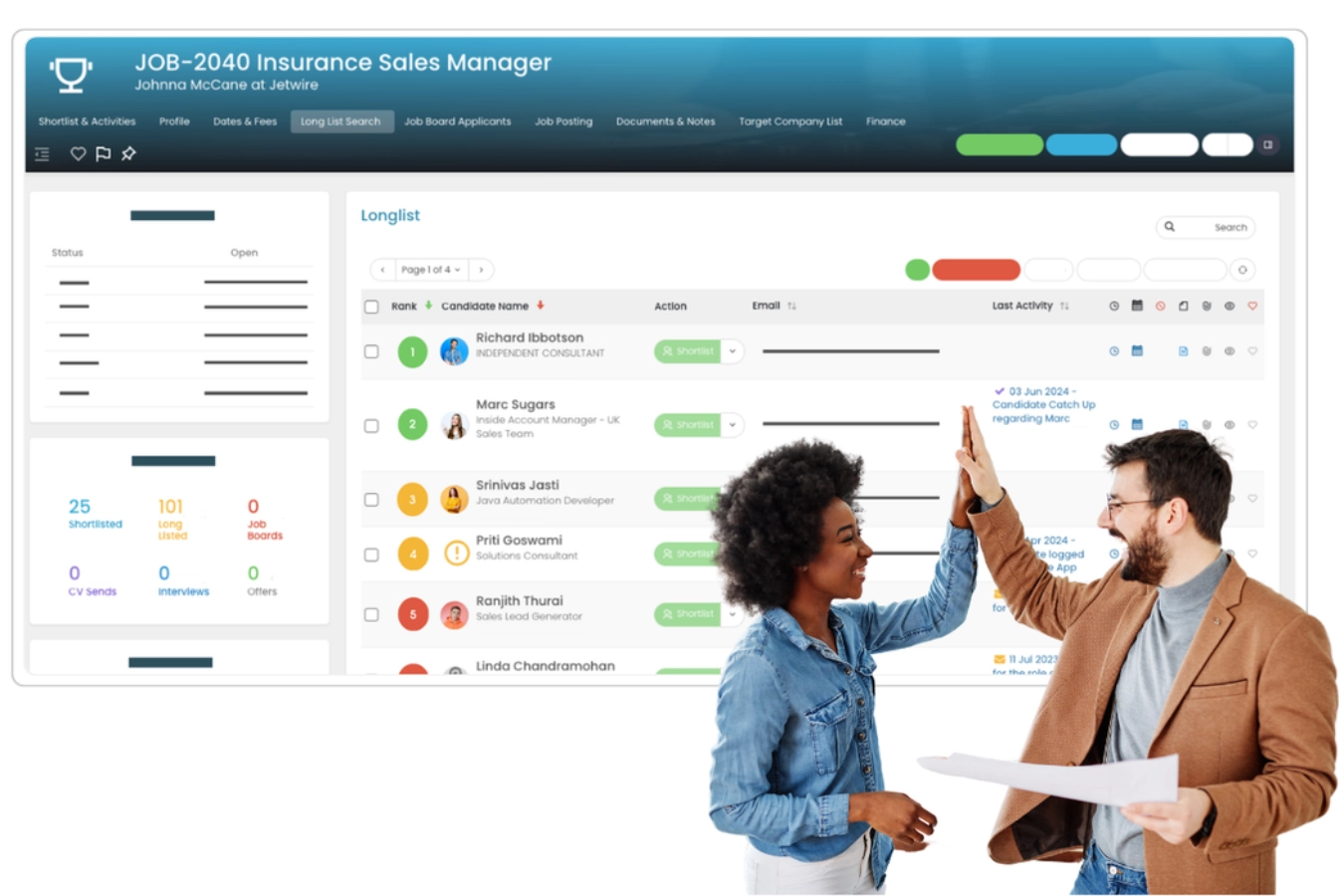The width and height of the screenshot is (1344, 896).
Task: Go to the previous longlist page
Action: (x=382, y=270)
